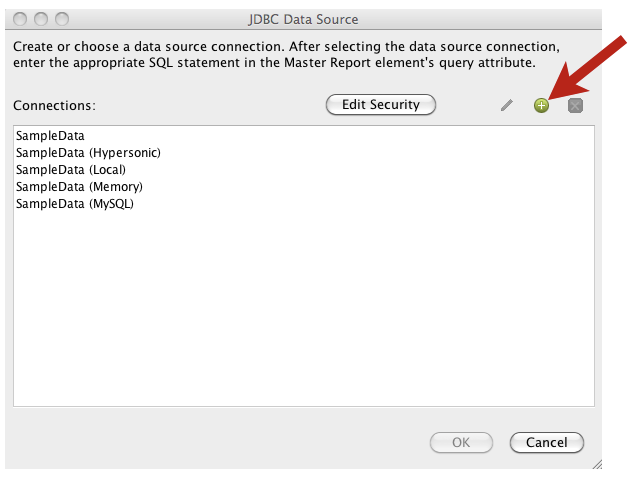Select SampleData (Hypersonic) in the list

(x=88, y=152)
